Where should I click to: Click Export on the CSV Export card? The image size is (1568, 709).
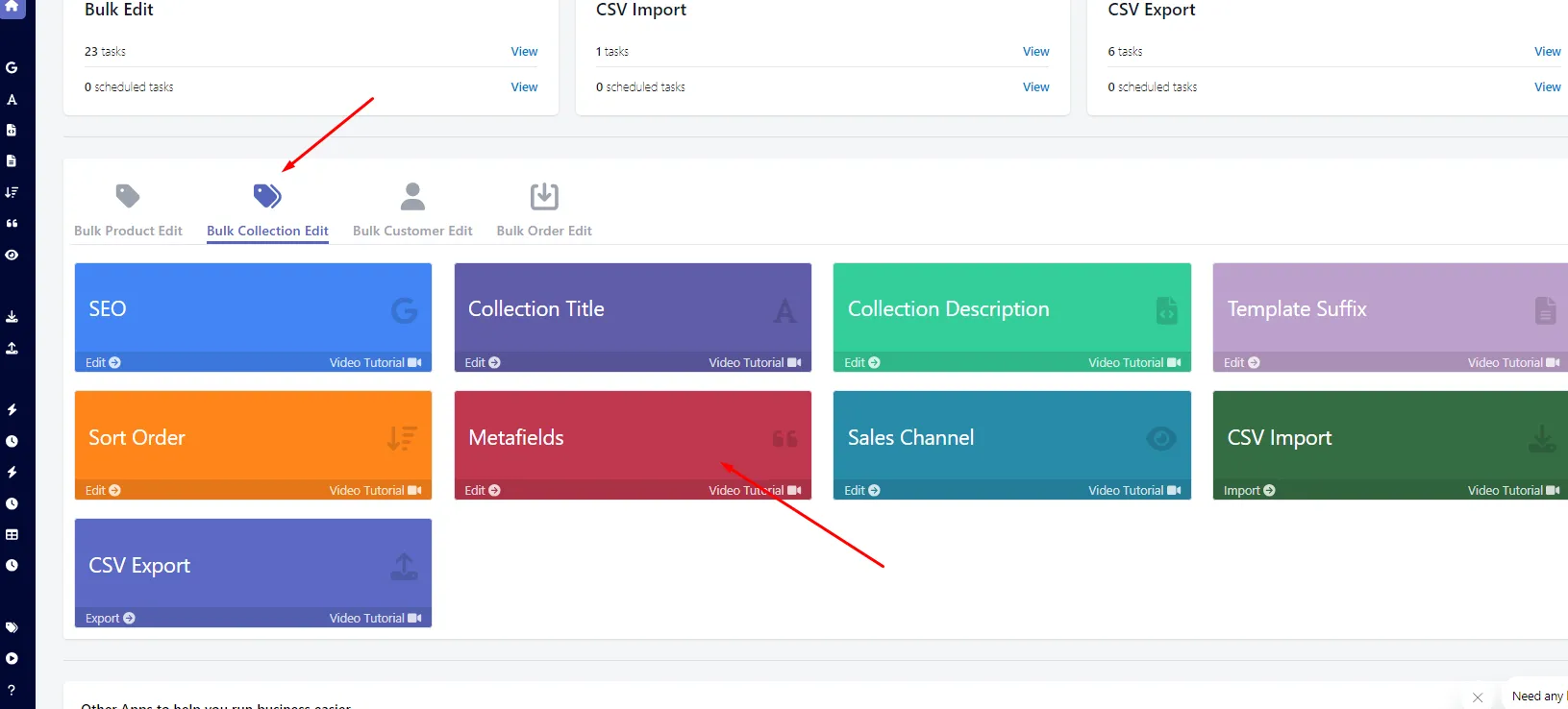tap(111, 618)
